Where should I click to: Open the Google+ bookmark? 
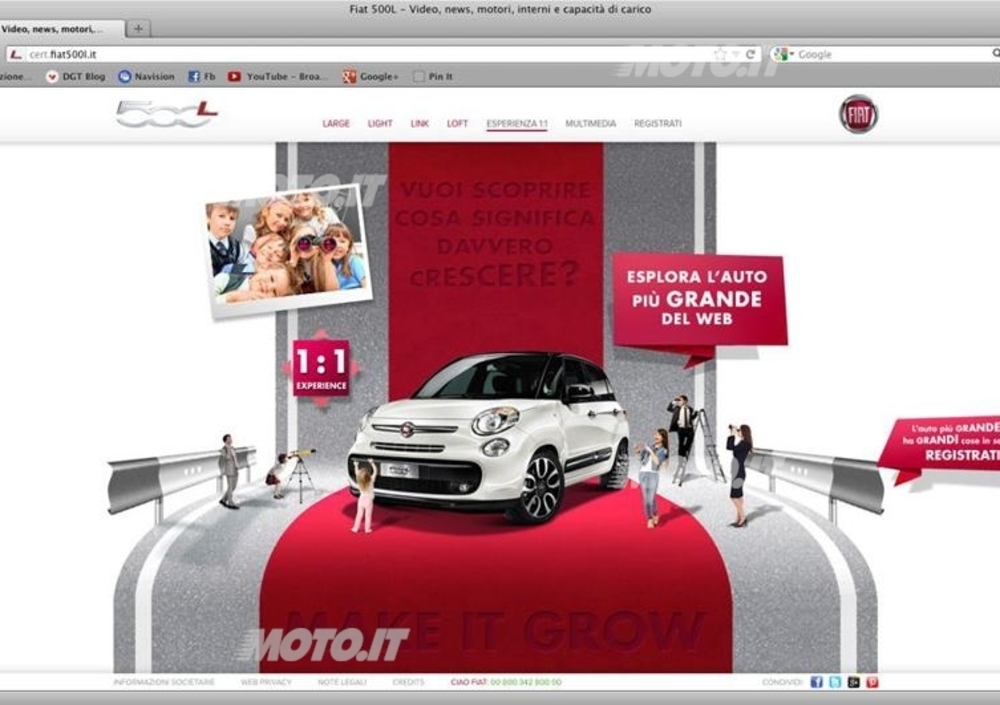[371, 76]
